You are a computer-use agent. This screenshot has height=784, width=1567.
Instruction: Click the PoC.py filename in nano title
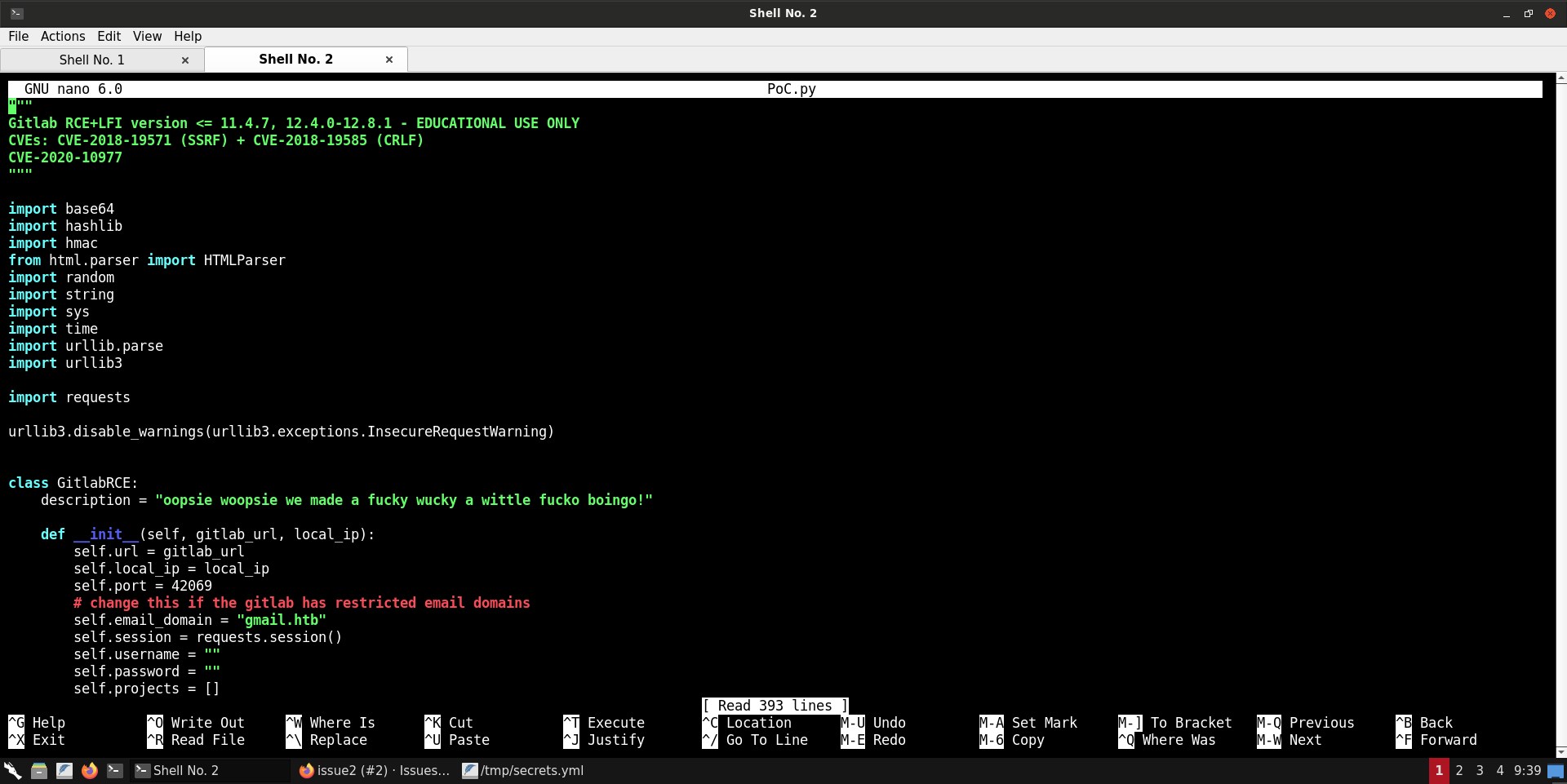click(791, 89)
